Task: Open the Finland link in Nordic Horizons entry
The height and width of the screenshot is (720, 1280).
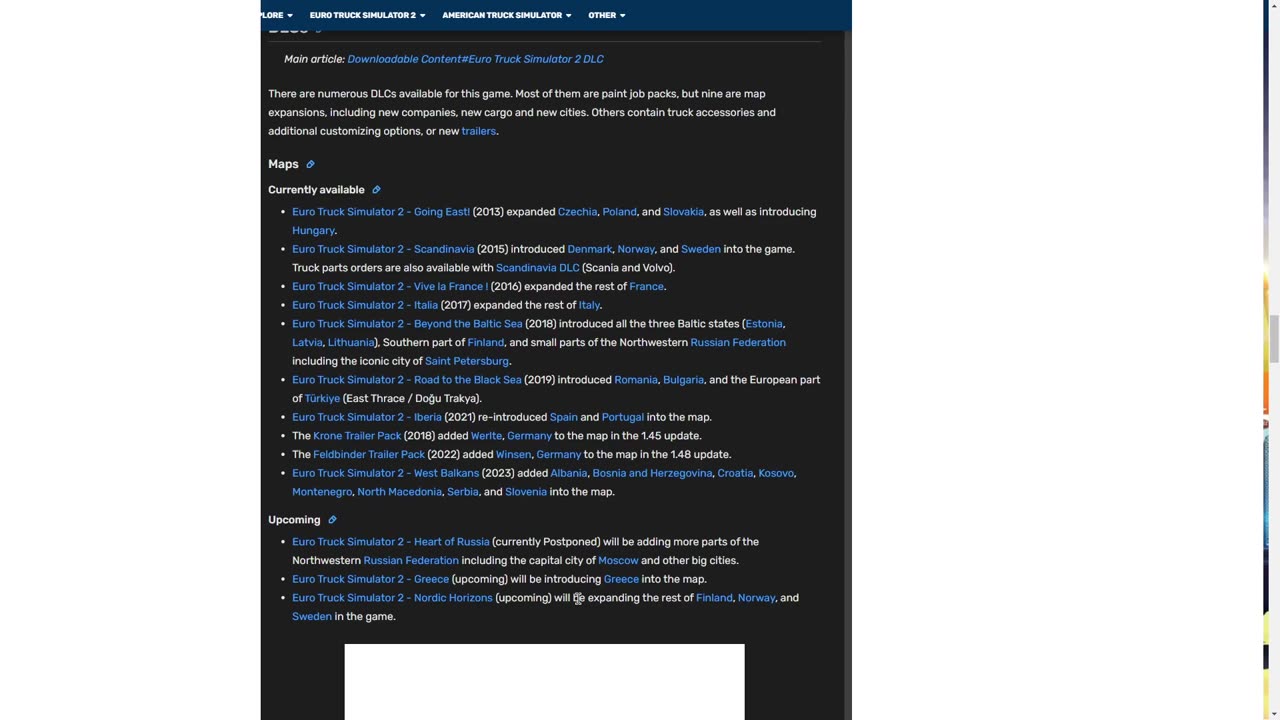Action: [714, 598]
